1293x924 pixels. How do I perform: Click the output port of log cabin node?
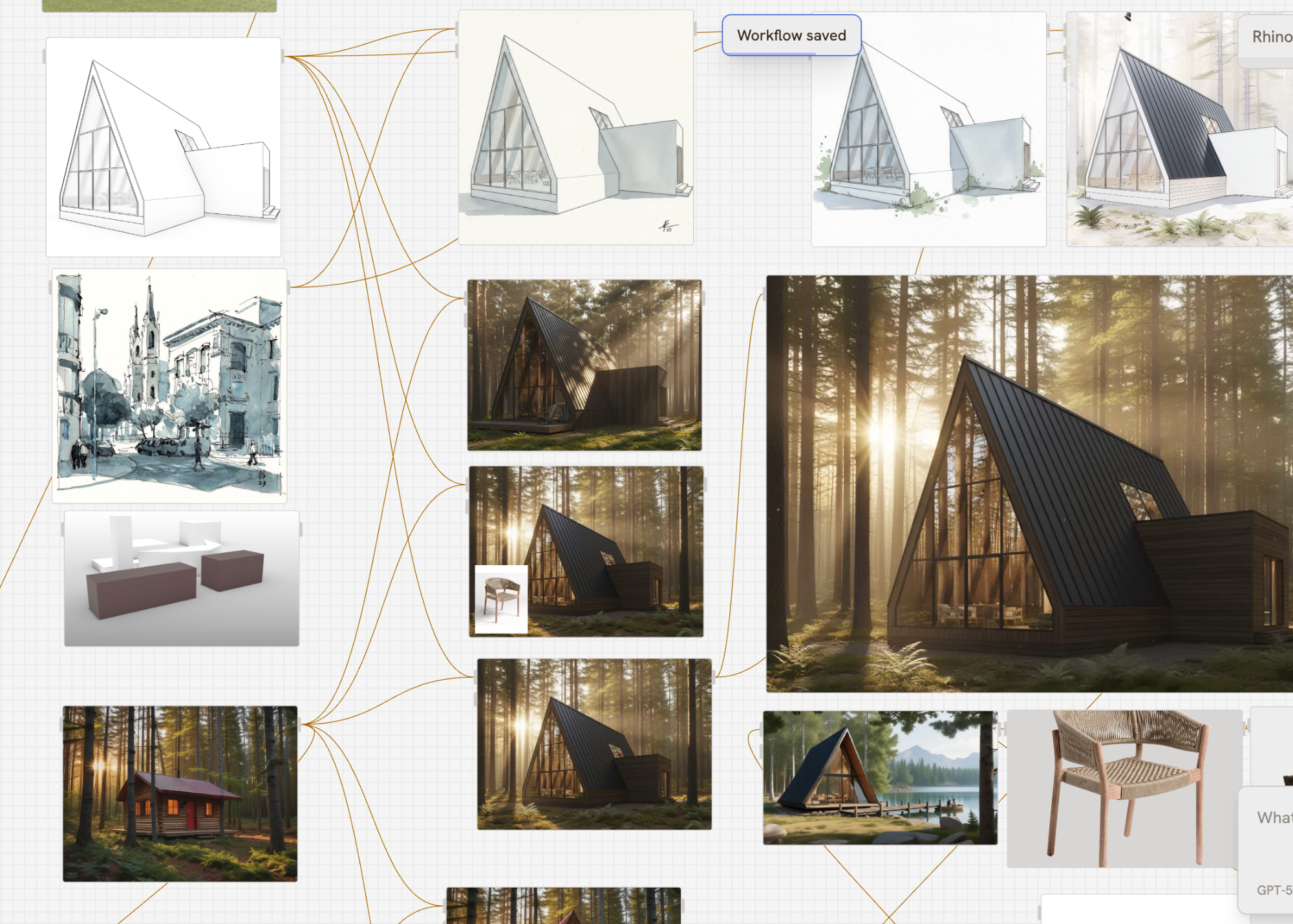tap(301, 725)
